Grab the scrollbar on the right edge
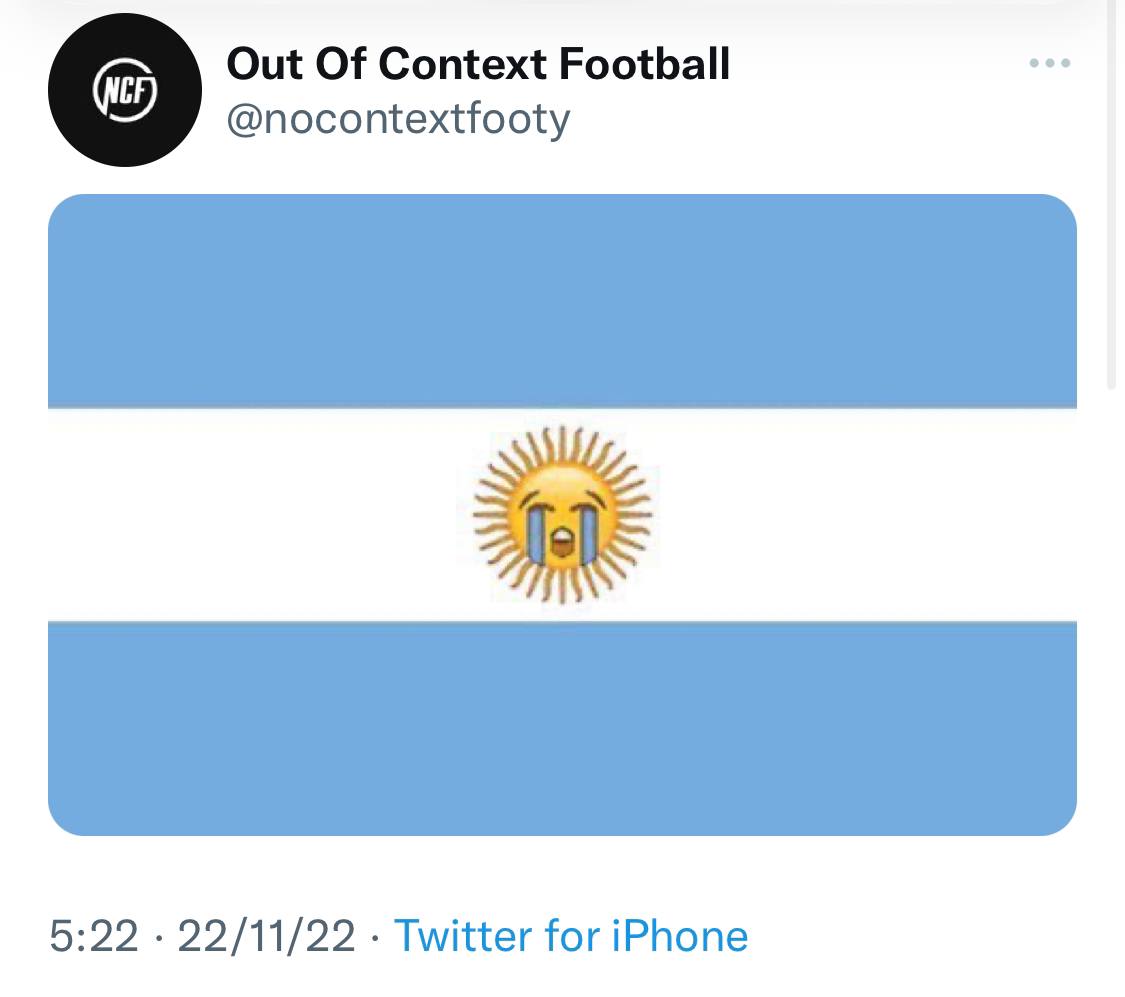 [1111, 200]
